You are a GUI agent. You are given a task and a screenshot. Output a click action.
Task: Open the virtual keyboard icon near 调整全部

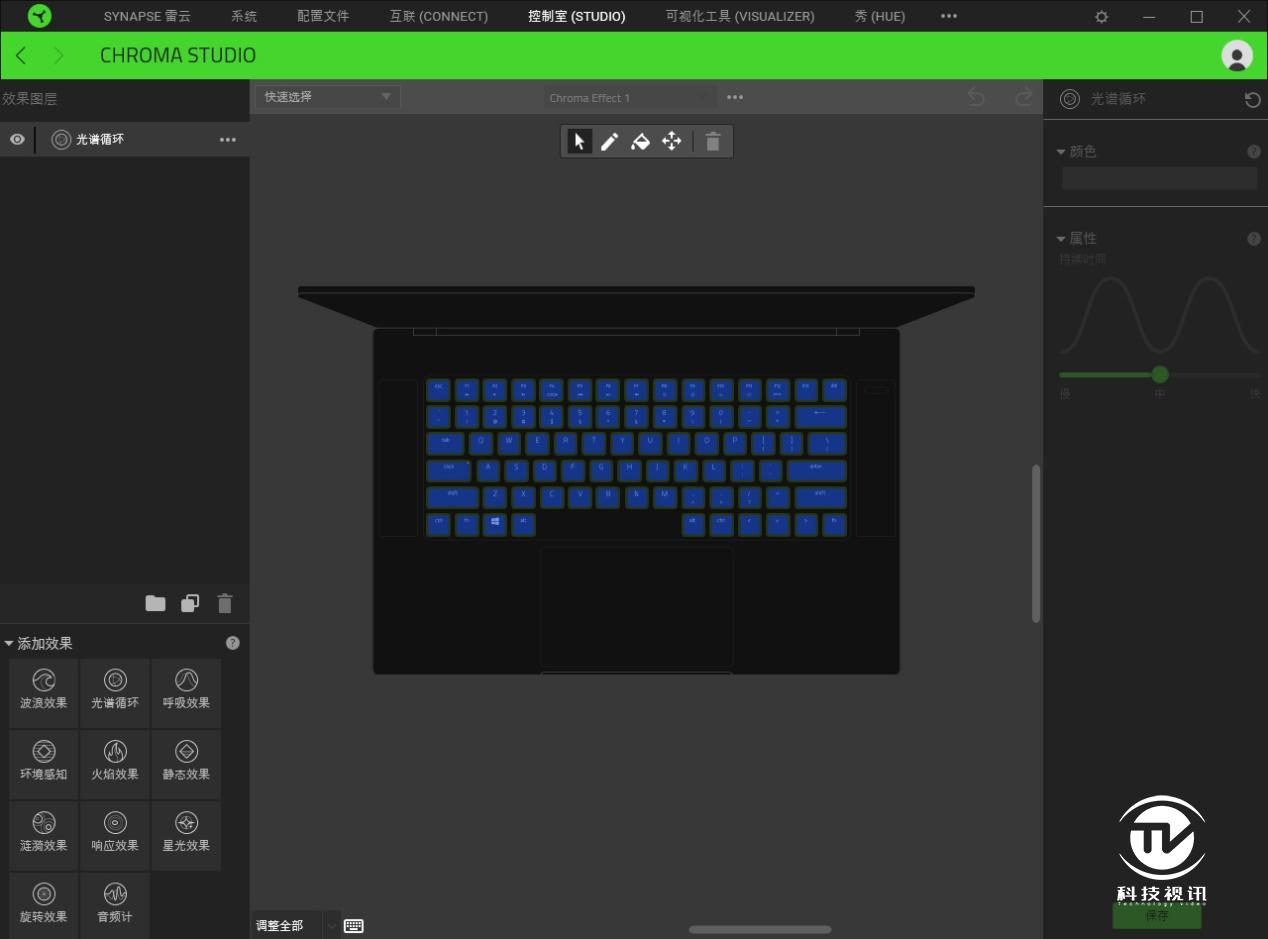pos(353,925)
